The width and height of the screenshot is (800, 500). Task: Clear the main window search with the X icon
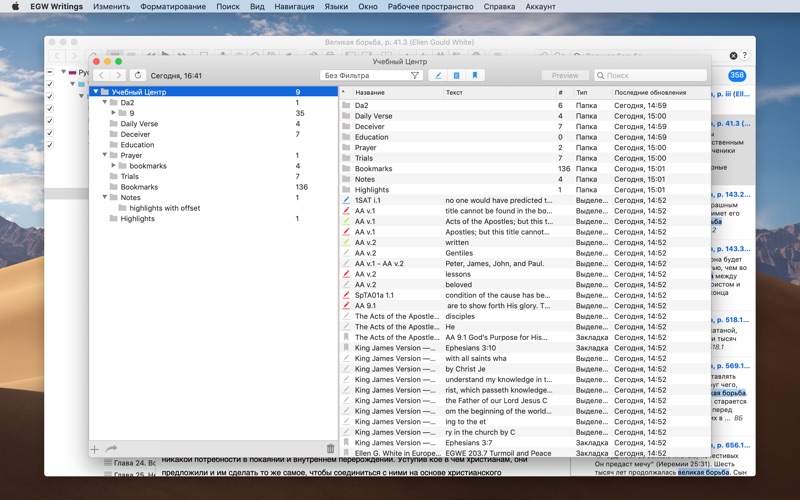click(733, 56)
